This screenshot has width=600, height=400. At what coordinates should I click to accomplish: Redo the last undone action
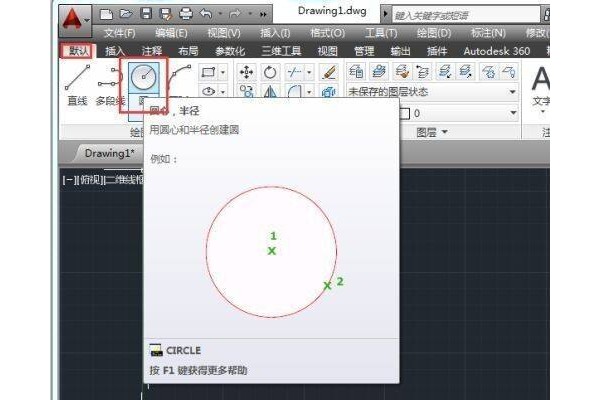[x=235, y=15]
